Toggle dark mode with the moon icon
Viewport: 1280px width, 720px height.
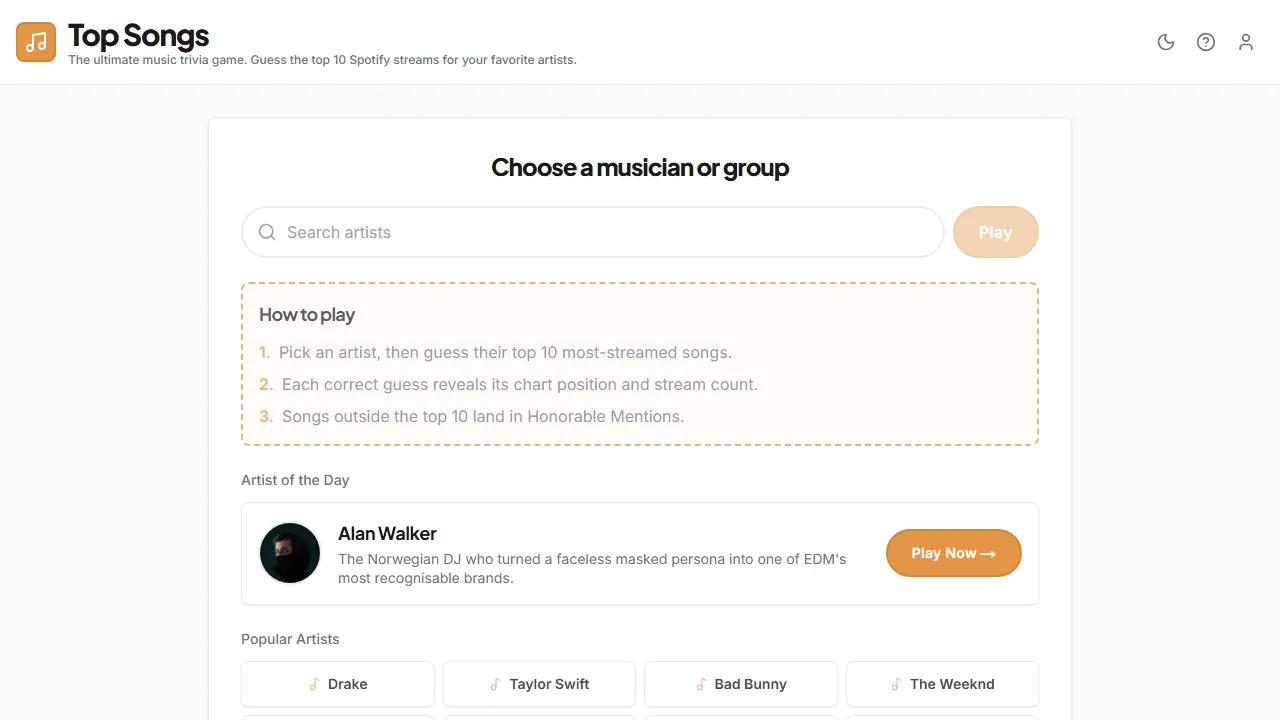1166,42
